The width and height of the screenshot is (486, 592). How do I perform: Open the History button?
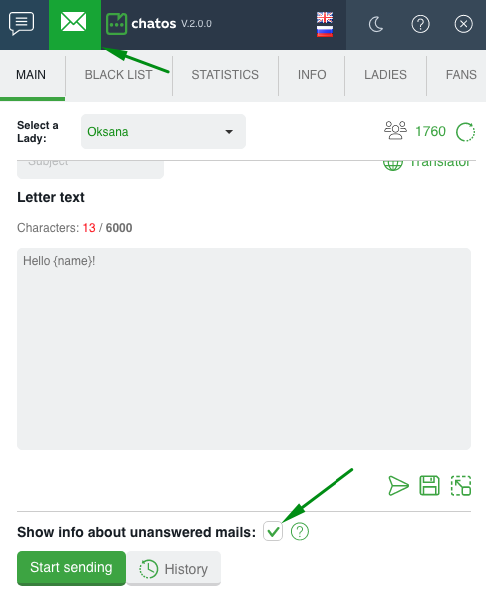[174, 569]
